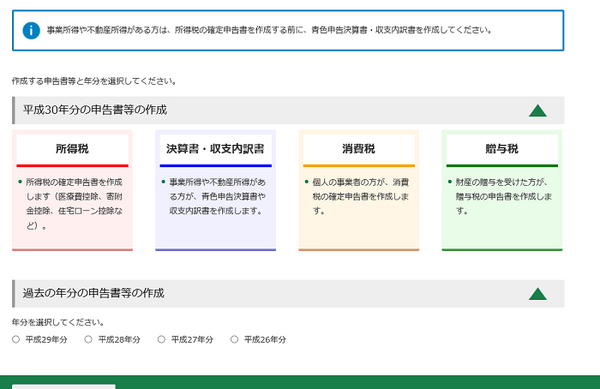This screenshot has height=389, width=600.
Task: Click the 過去の年分の申告書等の作成 heading text
Action: (93, 293)
